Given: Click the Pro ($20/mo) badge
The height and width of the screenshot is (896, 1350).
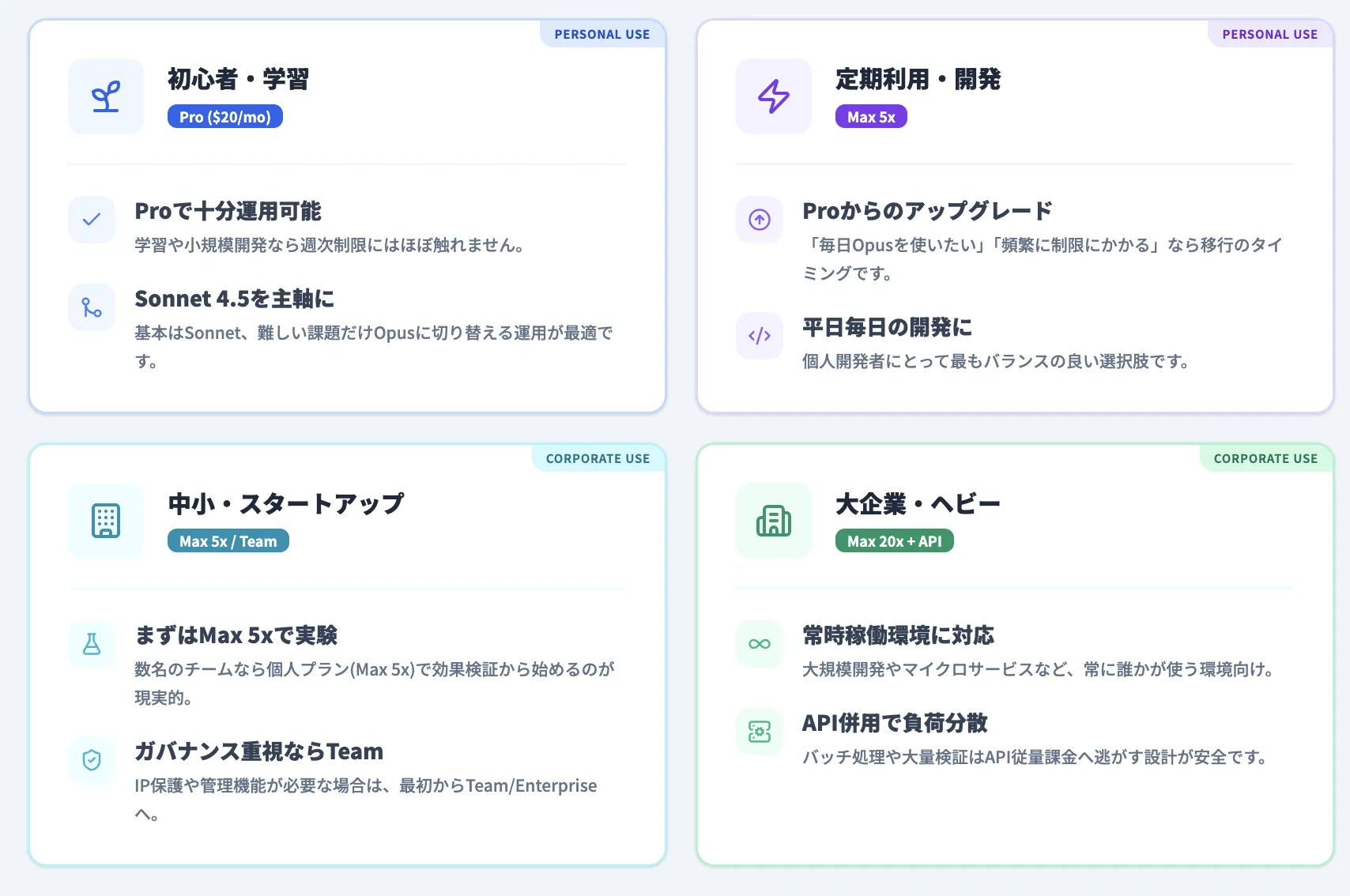Looking at the screenshot, I should (225, 116).
